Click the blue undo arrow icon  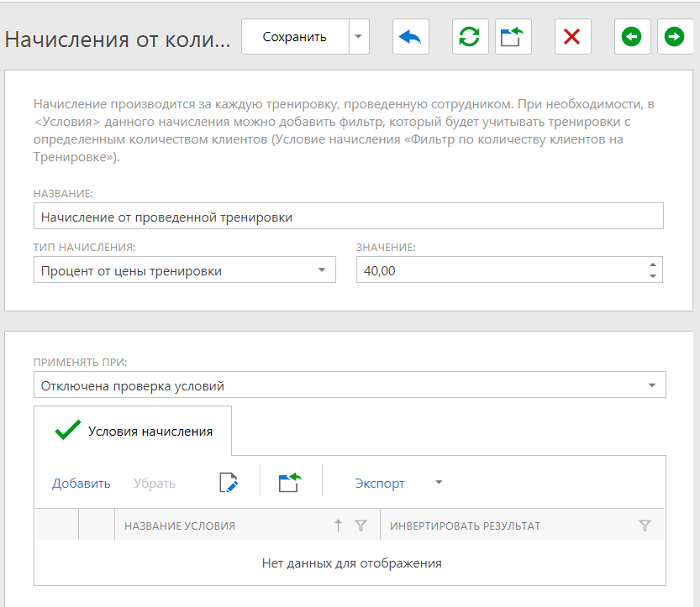tap(410, 37)
